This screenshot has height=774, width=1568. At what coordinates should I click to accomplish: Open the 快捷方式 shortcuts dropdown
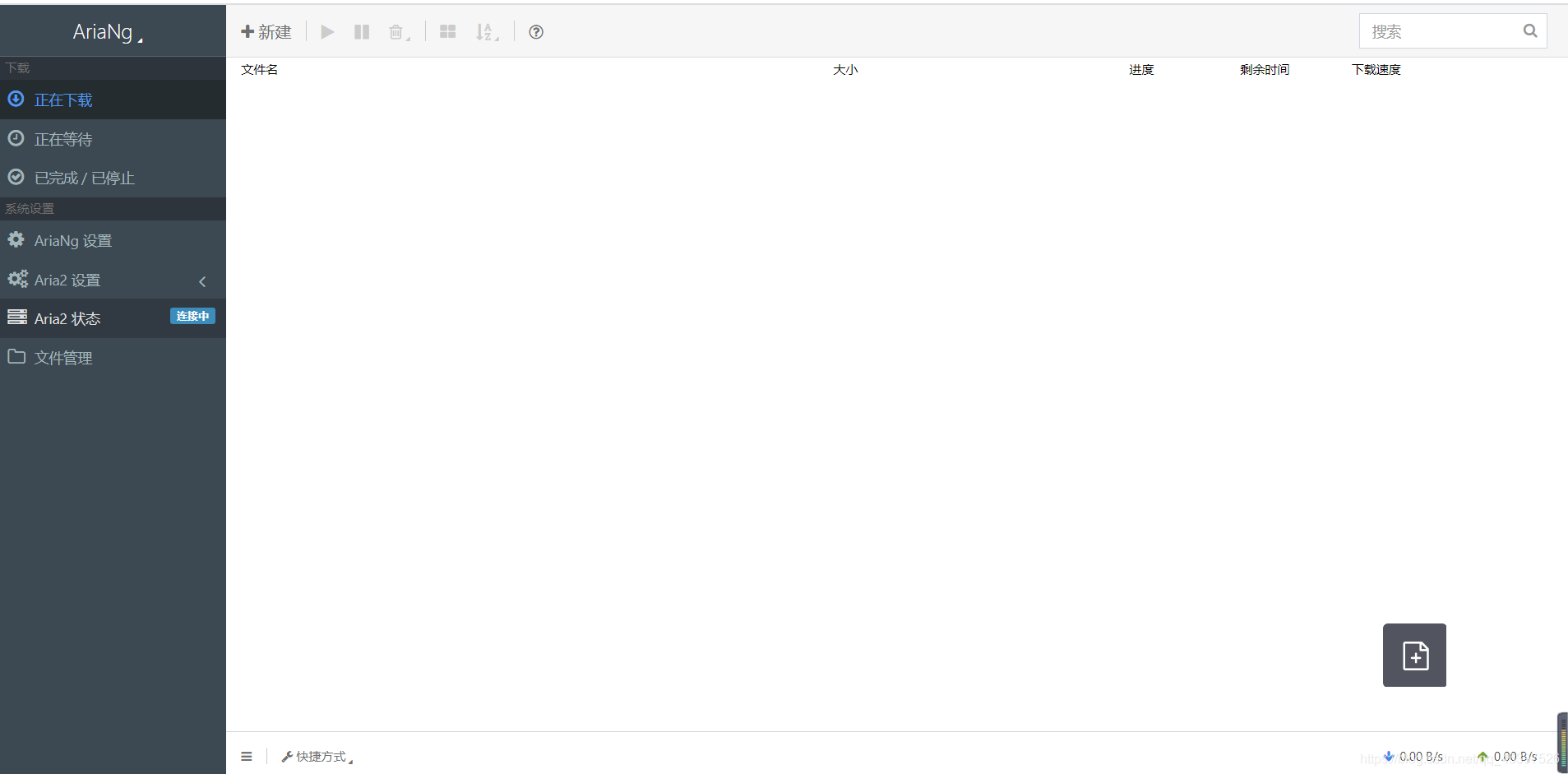point(317,757)
